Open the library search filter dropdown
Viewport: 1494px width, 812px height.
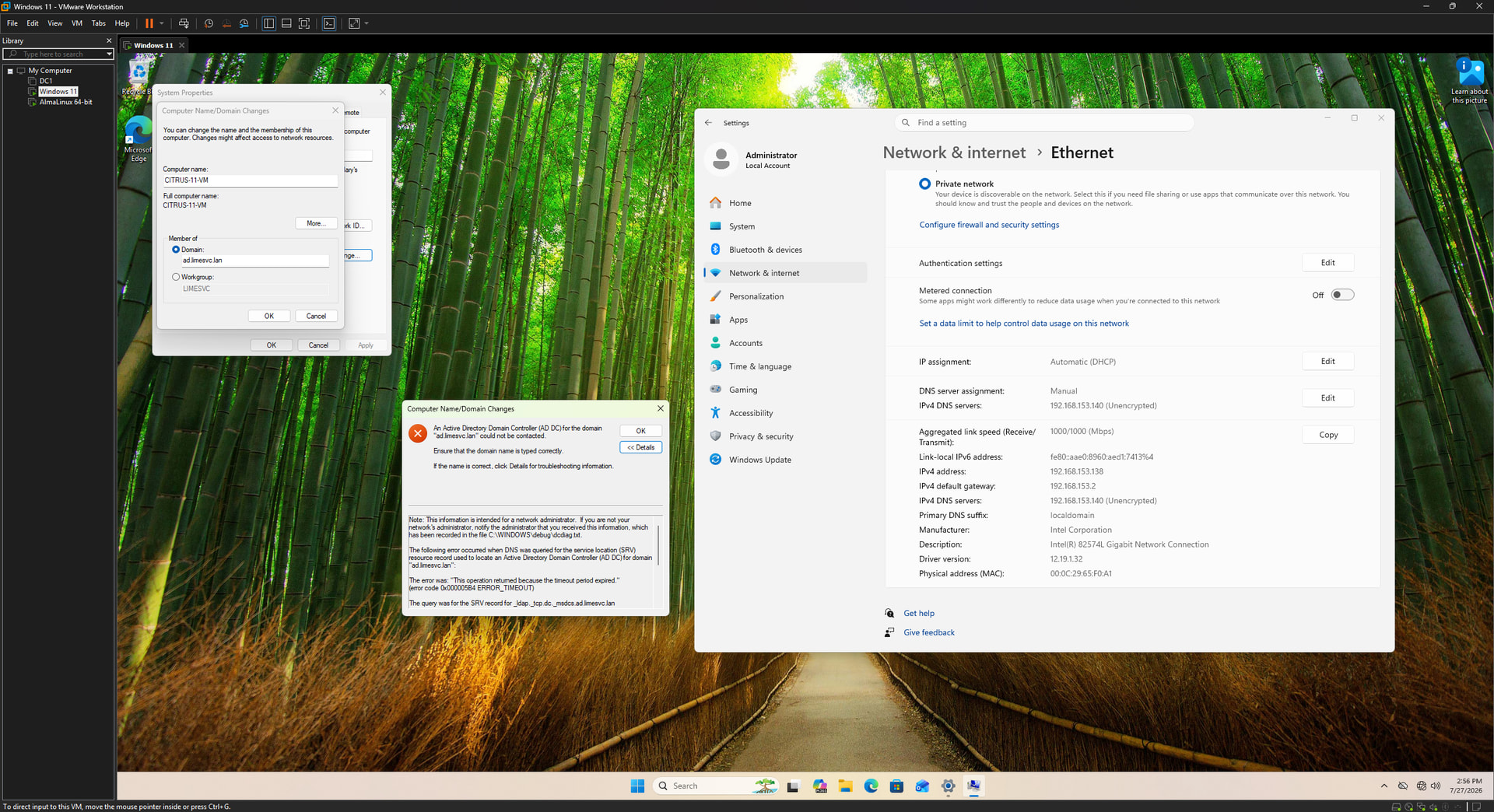click(109, 54)
